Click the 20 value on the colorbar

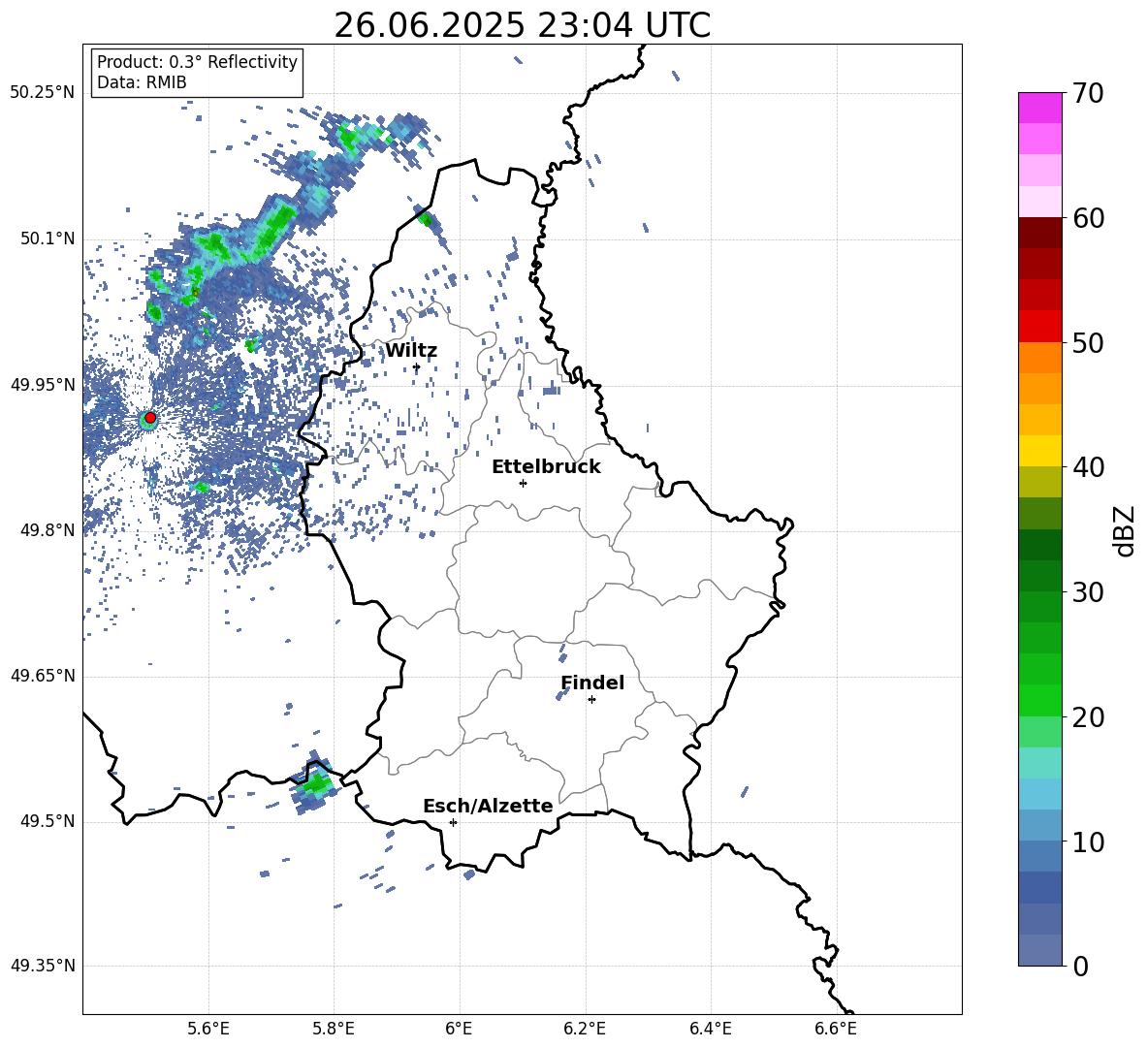pos(1088,716)
